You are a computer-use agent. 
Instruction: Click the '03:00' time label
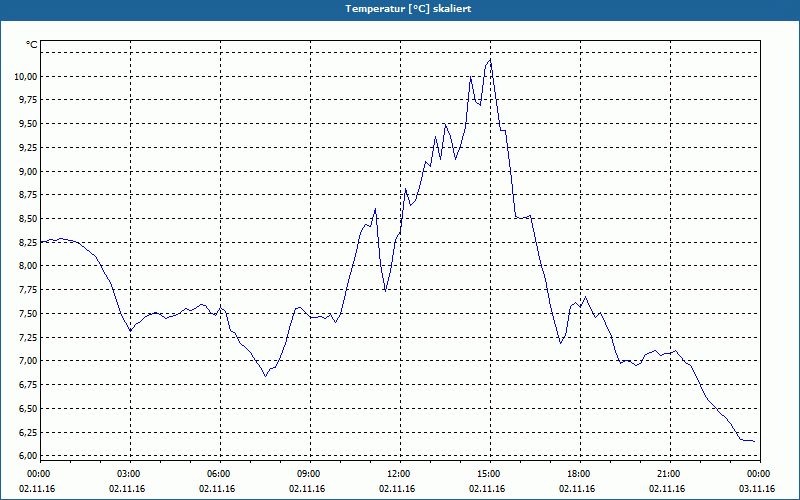point(130,474)
